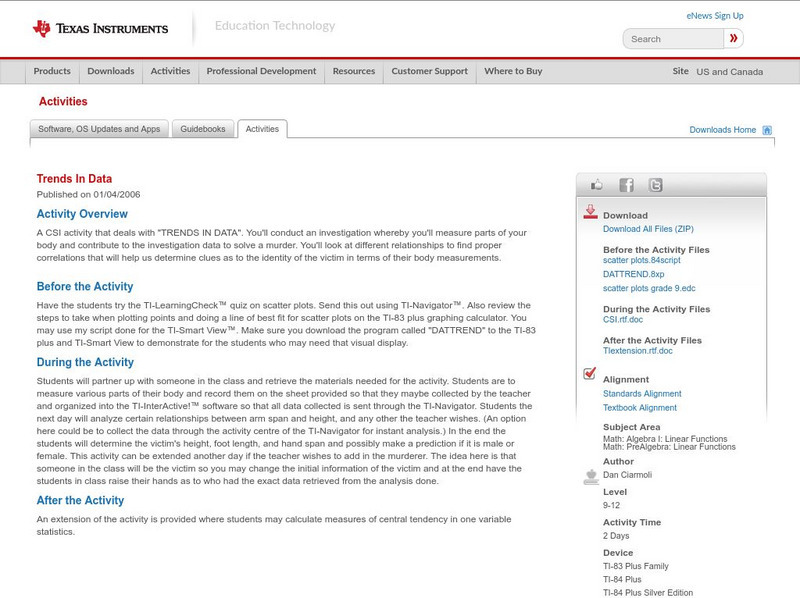This screenshot has width=800, height=598.
Task: Open Textbook Alignment link
Action: click(x=640, y=408)
